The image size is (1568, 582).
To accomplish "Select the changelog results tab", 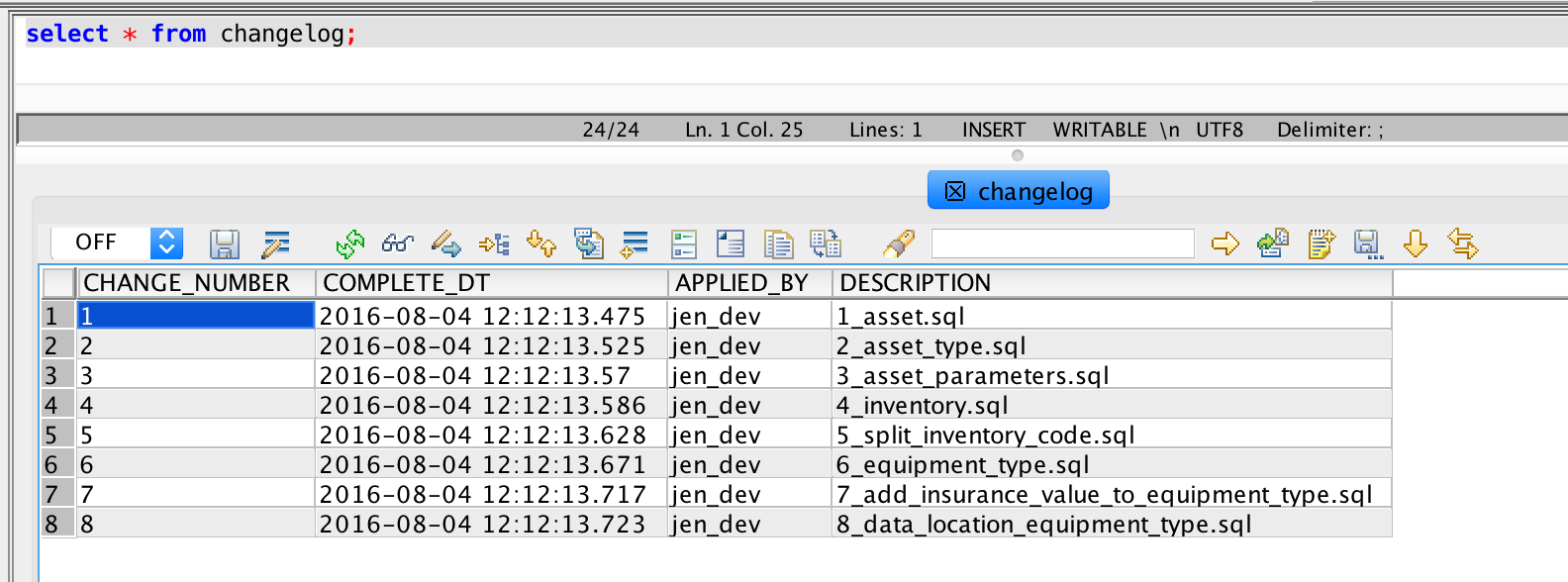I will (1034, 191).
